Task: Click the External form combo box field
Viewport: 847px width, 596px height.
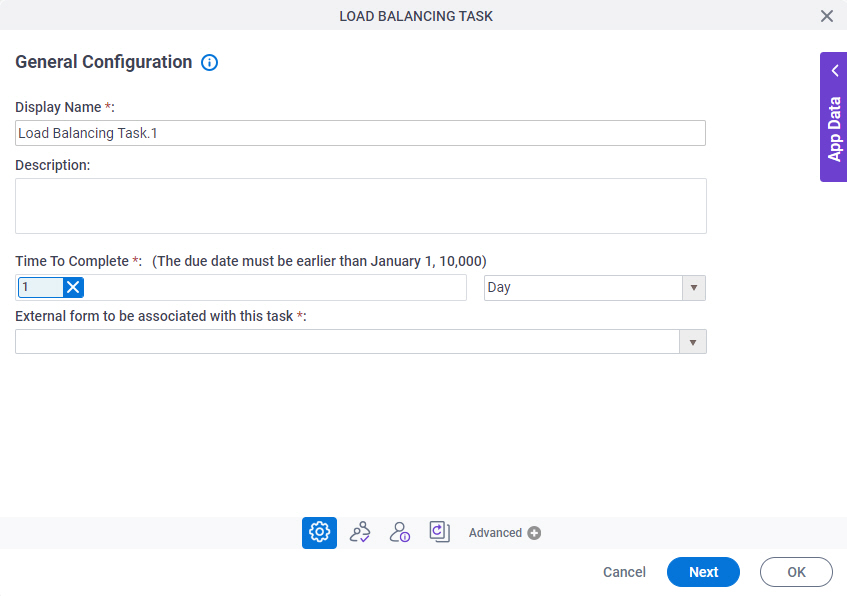Action: (347, 342)
